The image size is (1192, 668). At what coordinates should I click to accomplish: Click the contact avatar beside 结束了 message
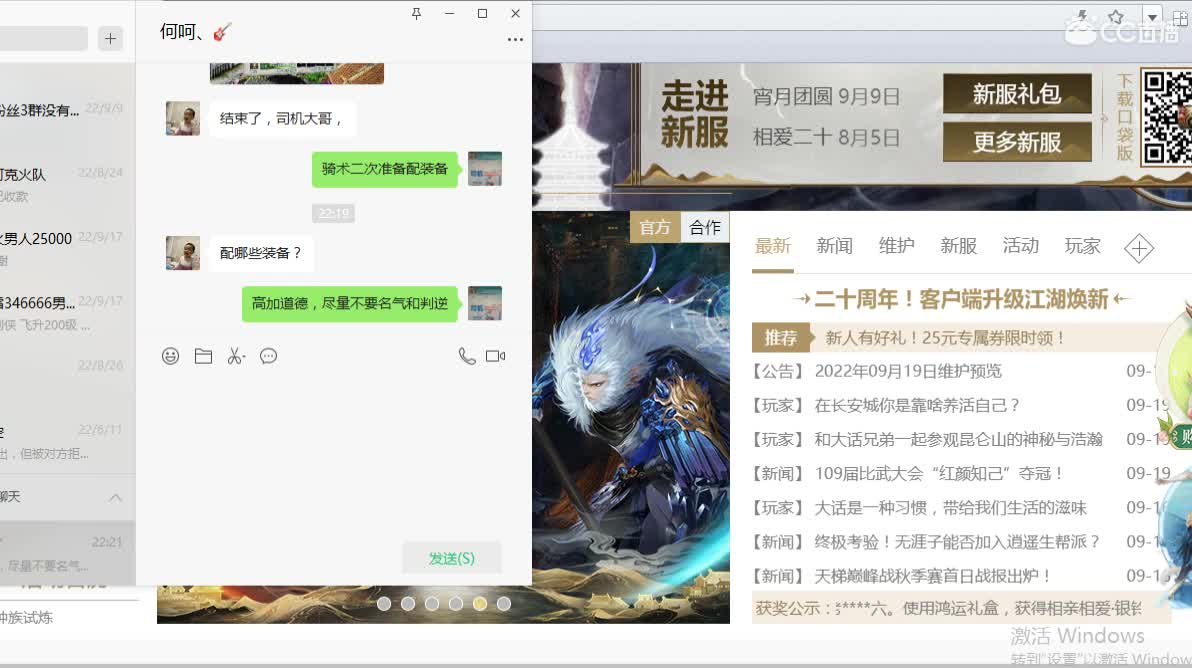click(x=182, y=119)
